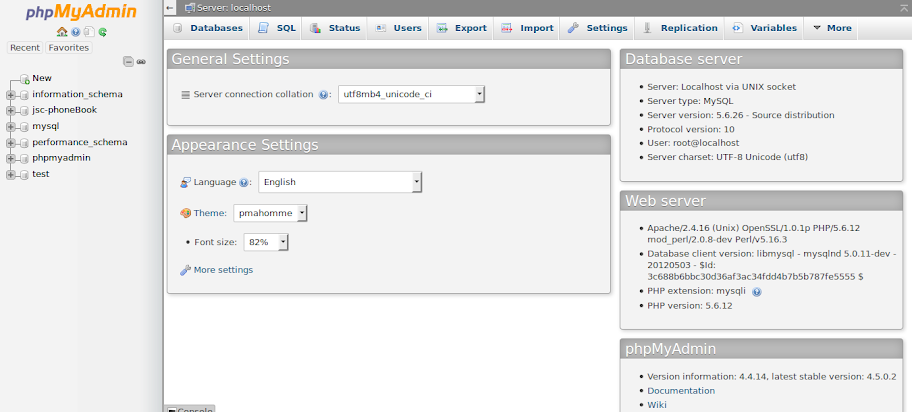This screenshot has height=412, width=912.
Task: Click the performance_schema database icon
Action: (x=24, y=143)
